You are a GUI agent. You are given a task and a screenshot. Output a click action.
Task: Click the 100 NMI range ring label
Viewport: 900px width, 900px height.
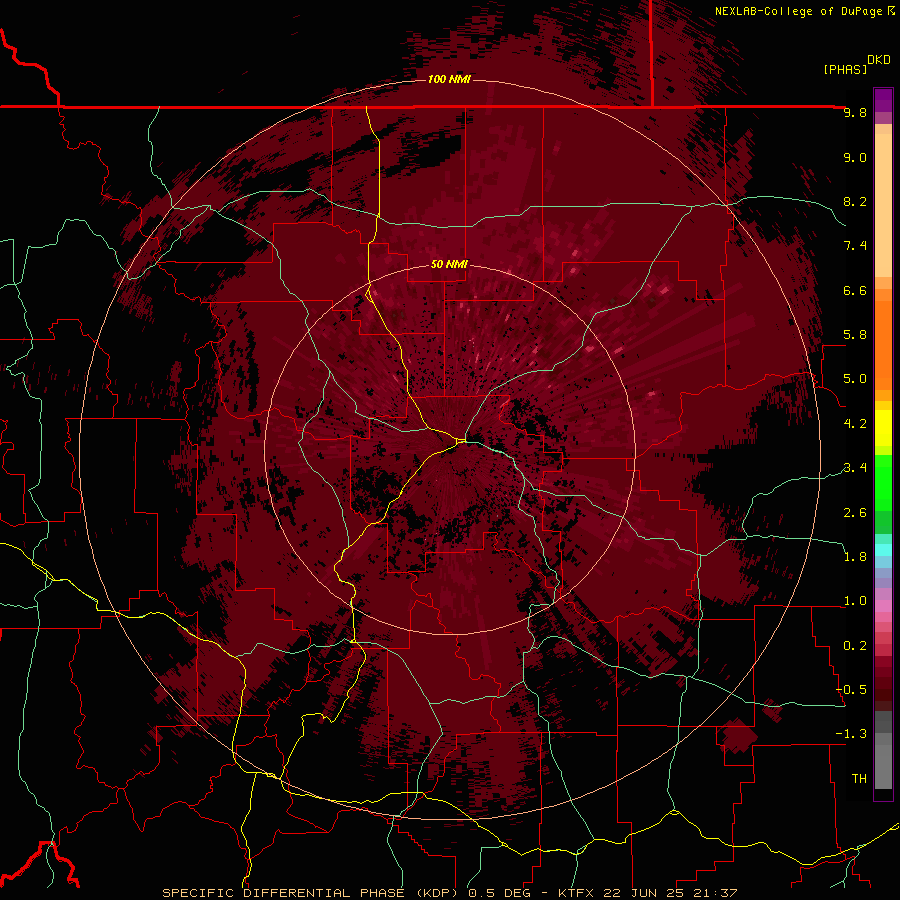tap(449, 79)
